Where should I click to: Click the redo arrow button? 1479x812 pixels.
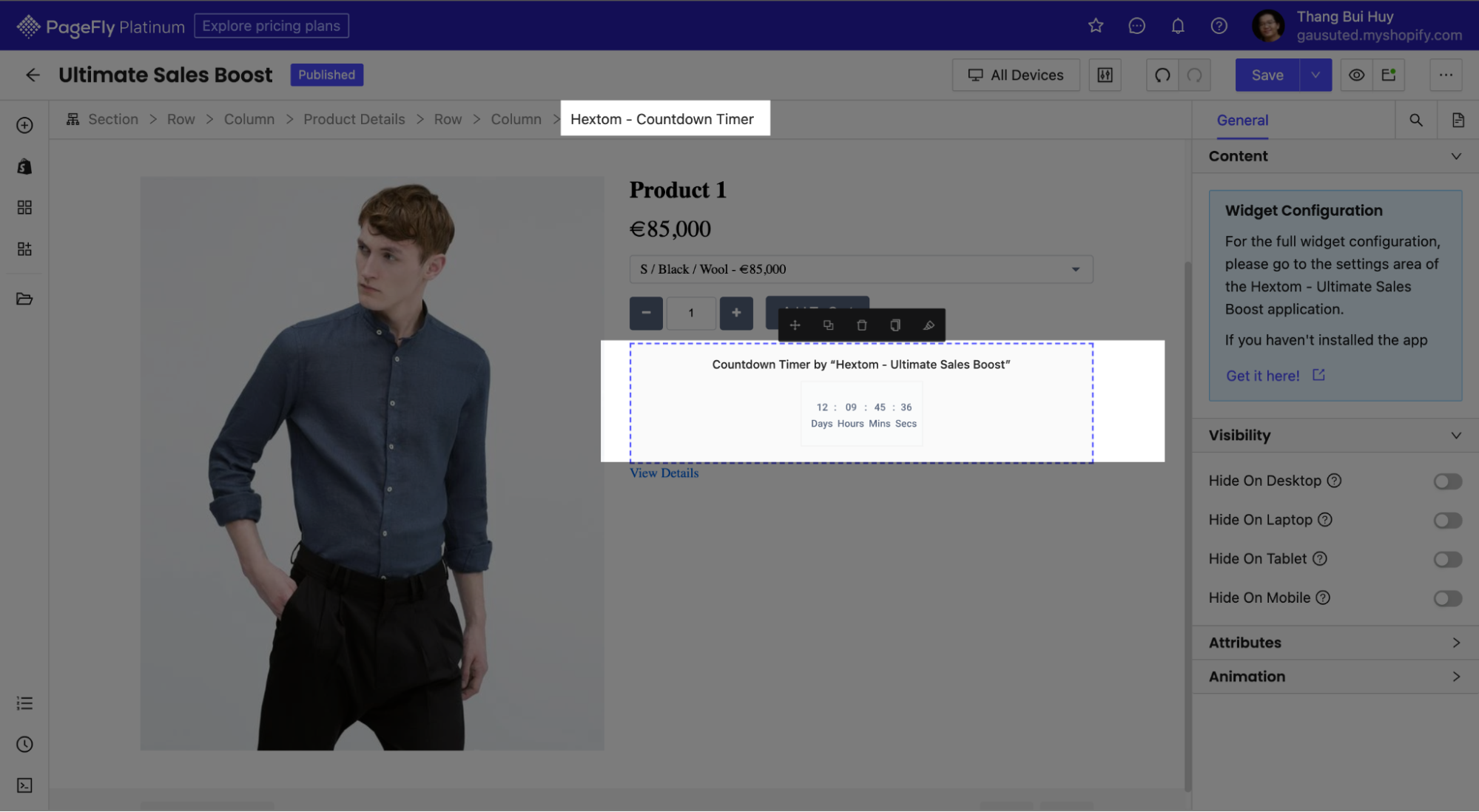(x=1194, y=75)
